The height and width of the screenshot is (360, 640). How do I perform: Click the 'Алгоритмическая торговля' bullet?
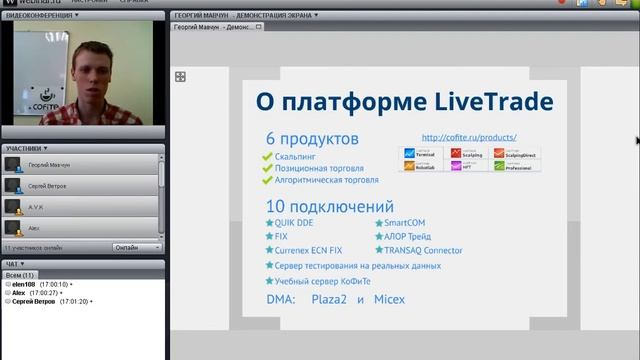coord(327,180)
